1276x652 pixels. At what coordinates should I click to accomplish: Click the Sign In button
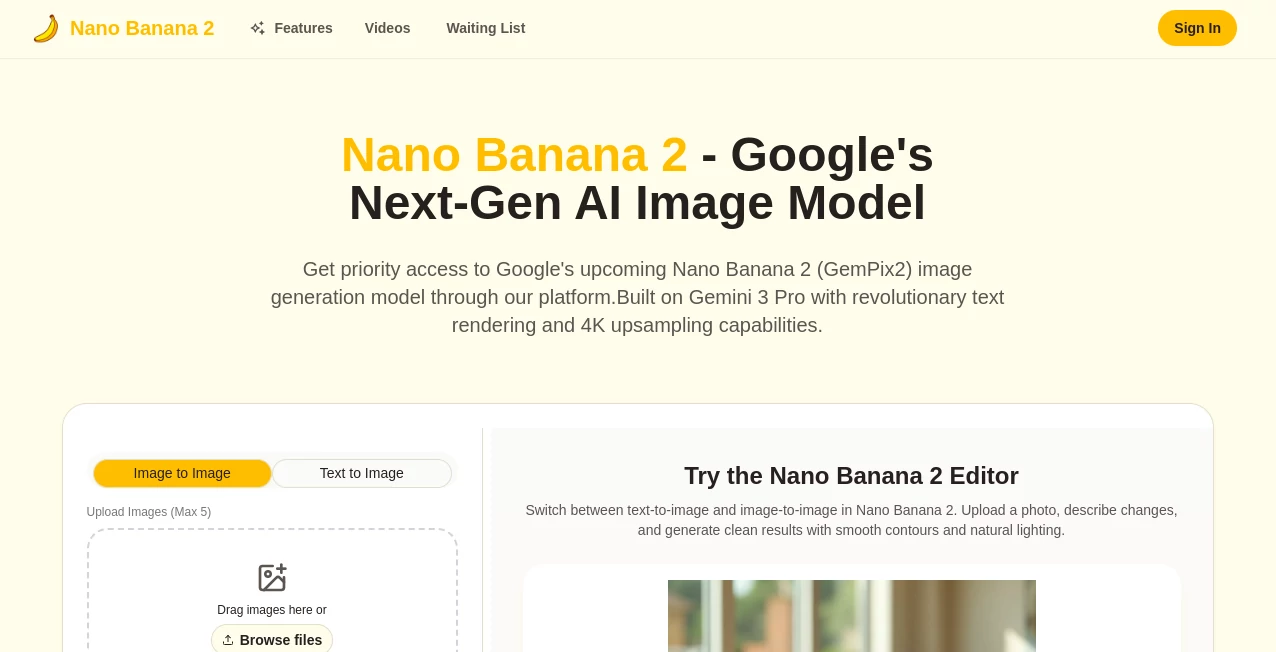point(1197,28)
